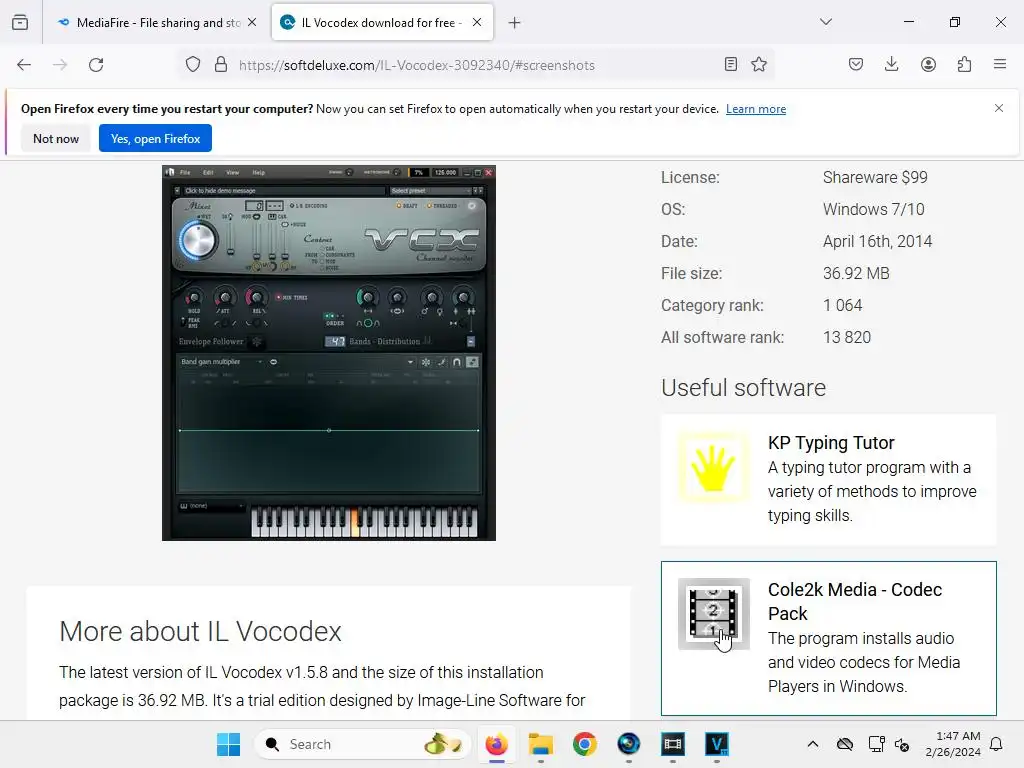
Task: Open tracking protection shield info
Action: tap(193, 65)
